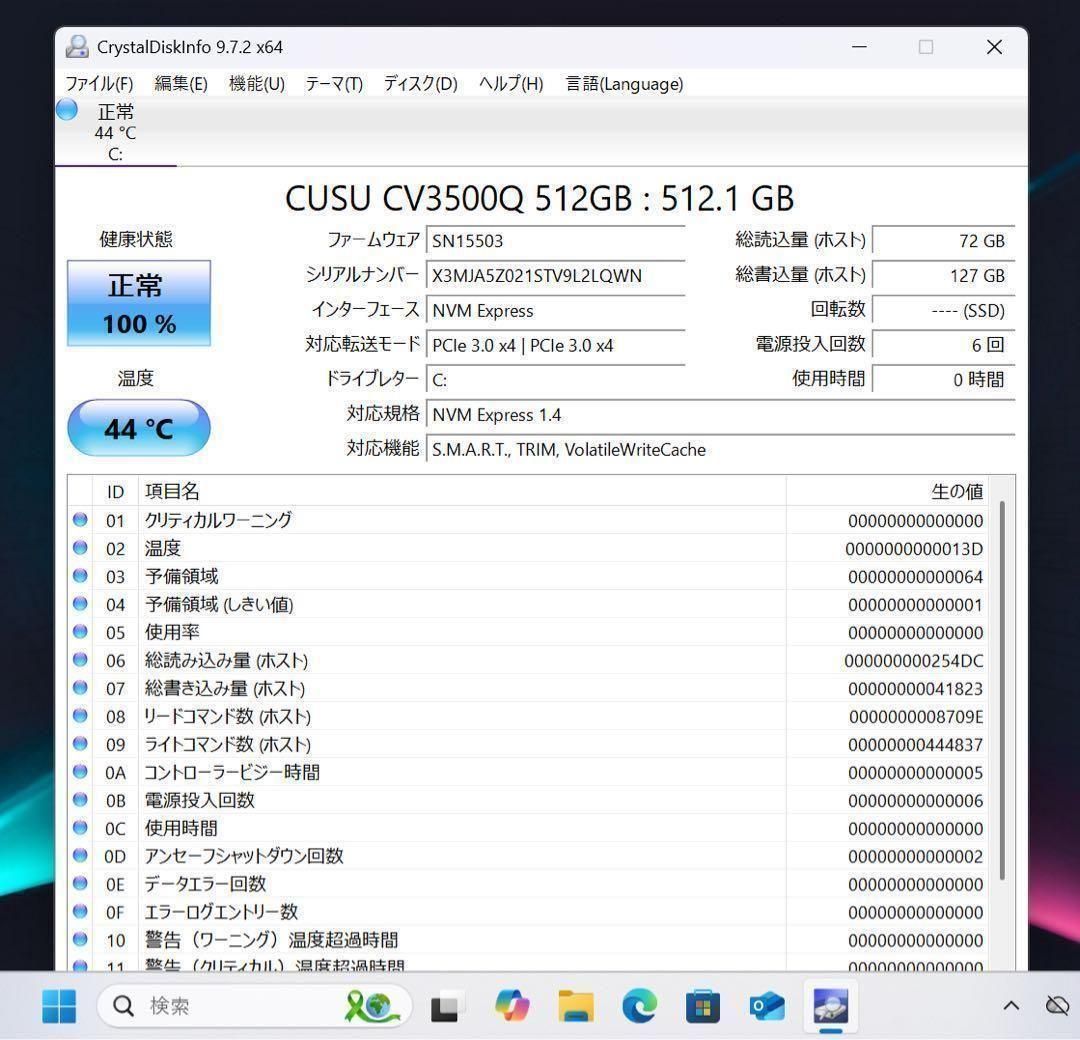Viewport: 1080px width, 1040px height.
Task: Open the 言語(Language) selection menu
Action: point(625,84)
